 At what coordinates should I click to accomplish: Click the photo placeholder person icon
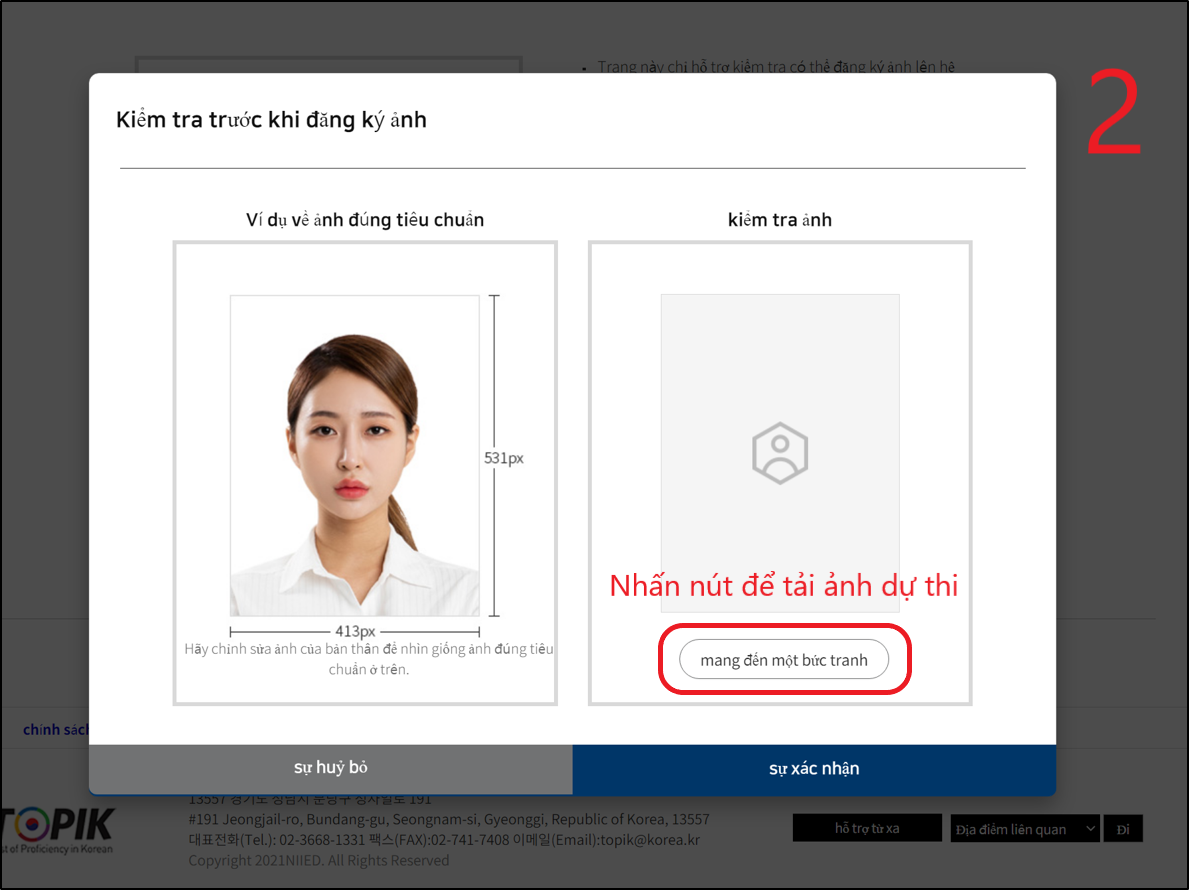pos(779,453)
